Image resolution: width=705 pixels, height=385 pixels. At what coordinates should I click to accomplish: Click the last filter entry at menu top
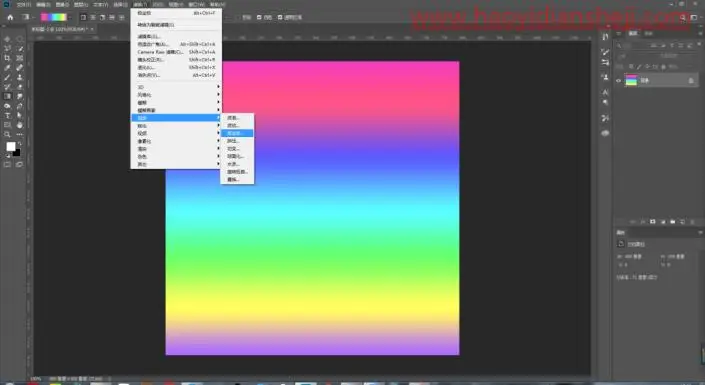click(x=176, y=13)
